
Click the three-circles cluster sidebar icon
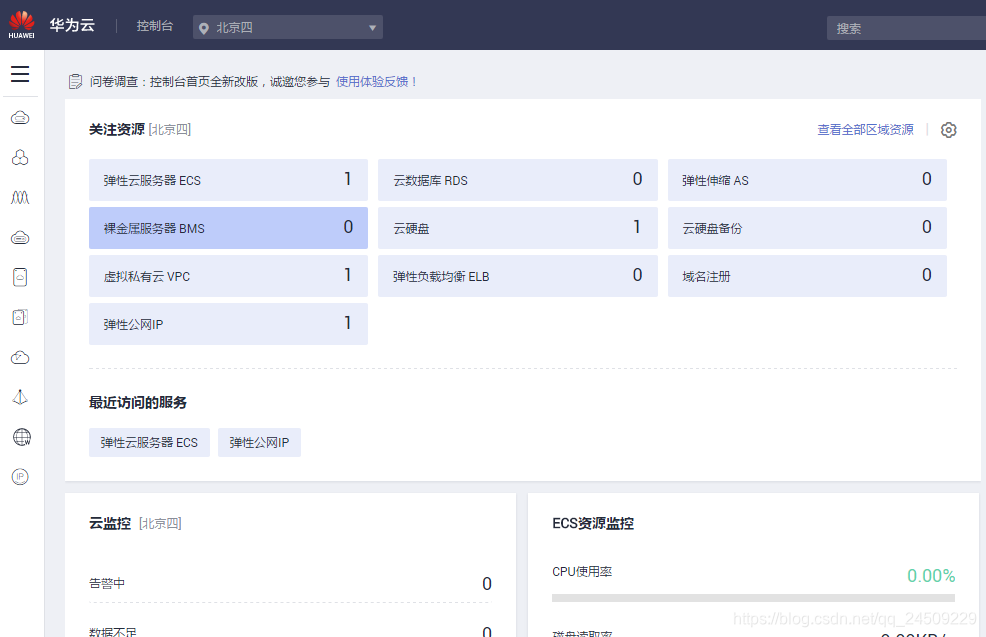point(20,157)
